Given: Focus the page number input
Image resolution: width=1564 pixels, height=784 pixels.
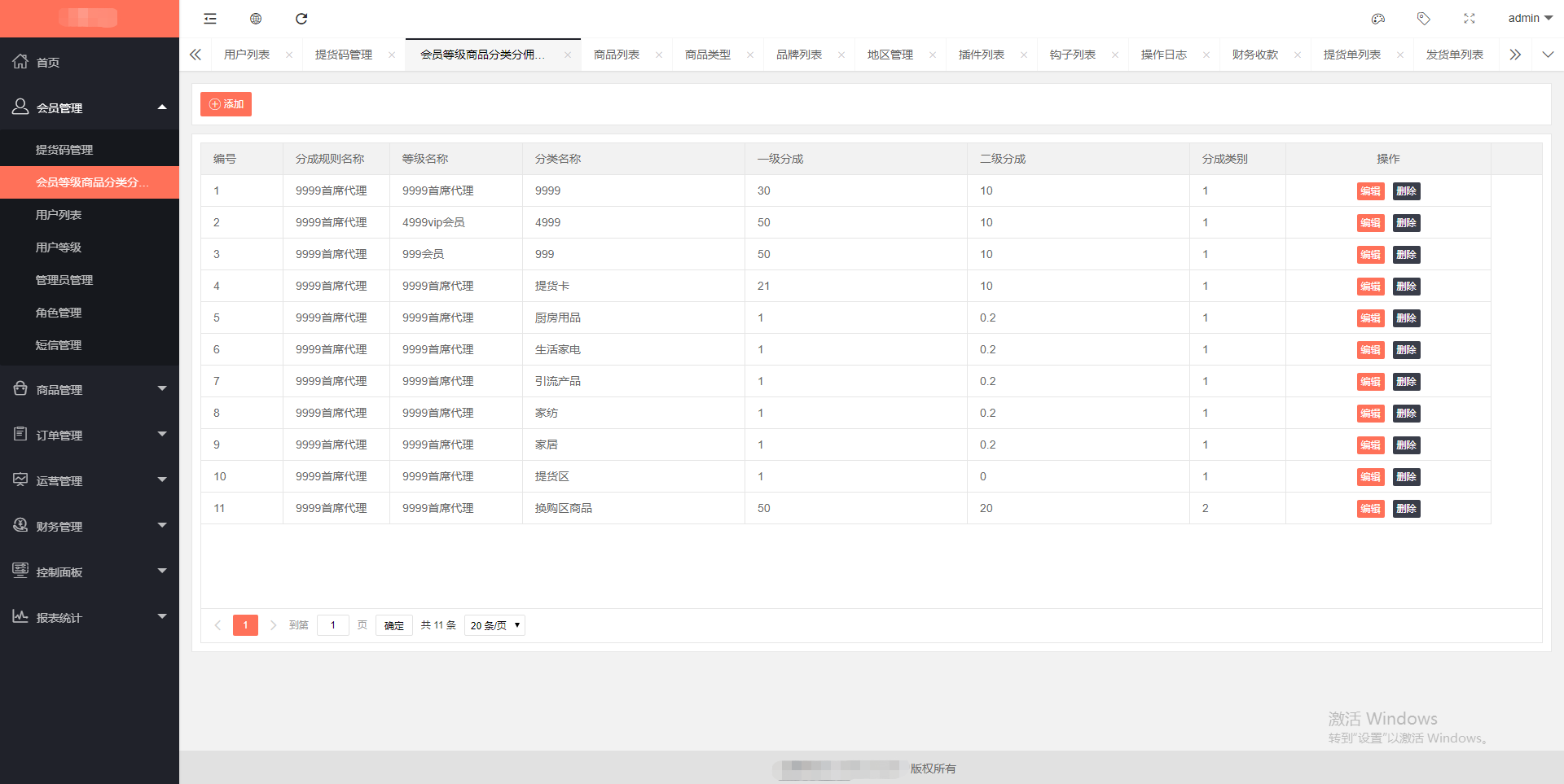Looking at the screenshot, I should (333, 625).
